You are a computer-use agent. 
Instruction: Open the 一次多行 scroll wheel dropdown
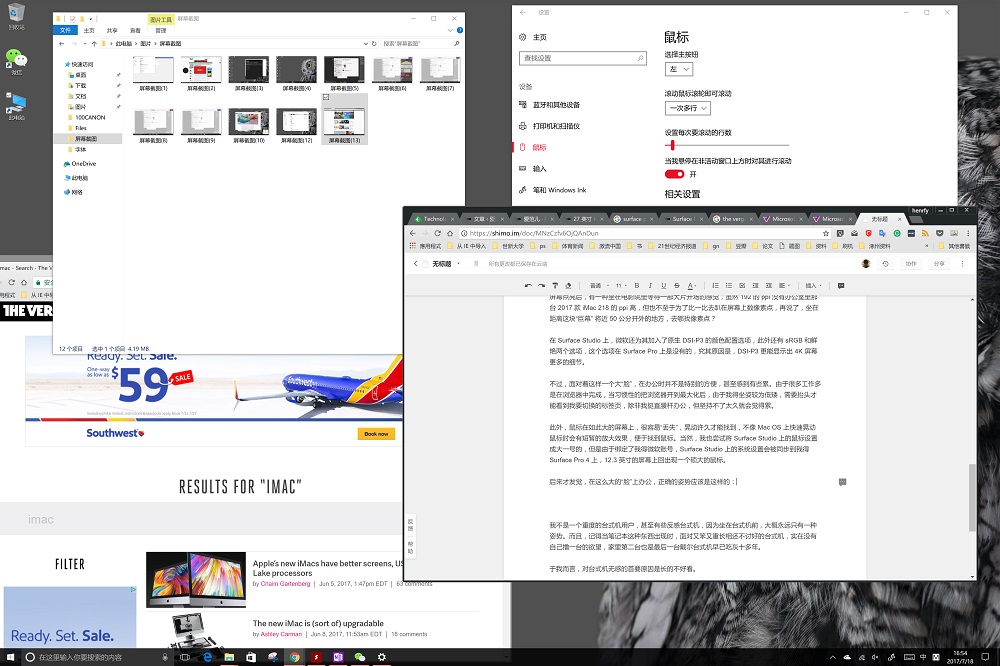[687, 108]
